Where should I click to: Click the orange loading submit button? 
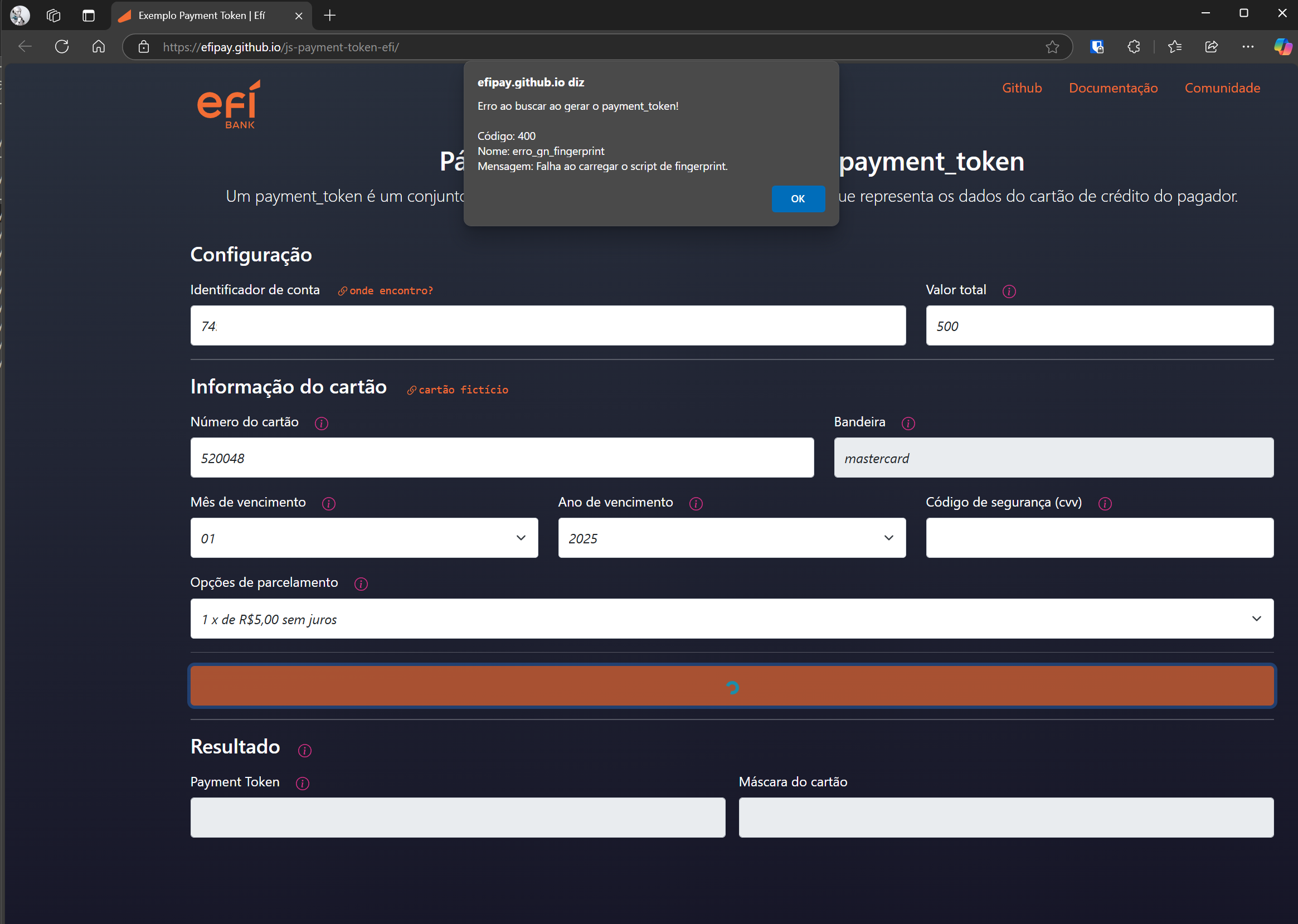pyautogui.click(x=732, y=686)
